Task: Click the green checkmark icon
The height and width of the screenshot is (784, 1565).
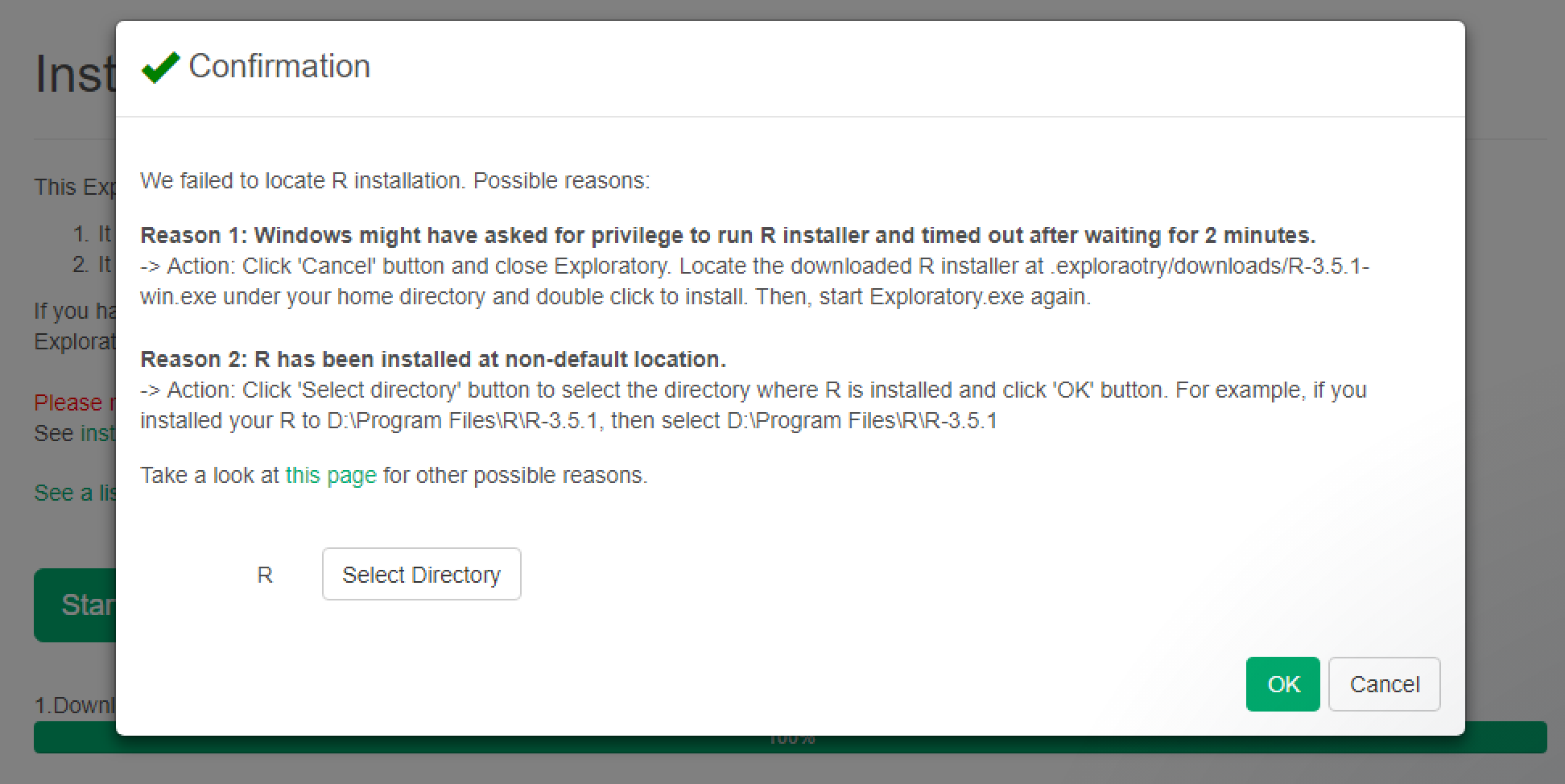Action: 160,68
